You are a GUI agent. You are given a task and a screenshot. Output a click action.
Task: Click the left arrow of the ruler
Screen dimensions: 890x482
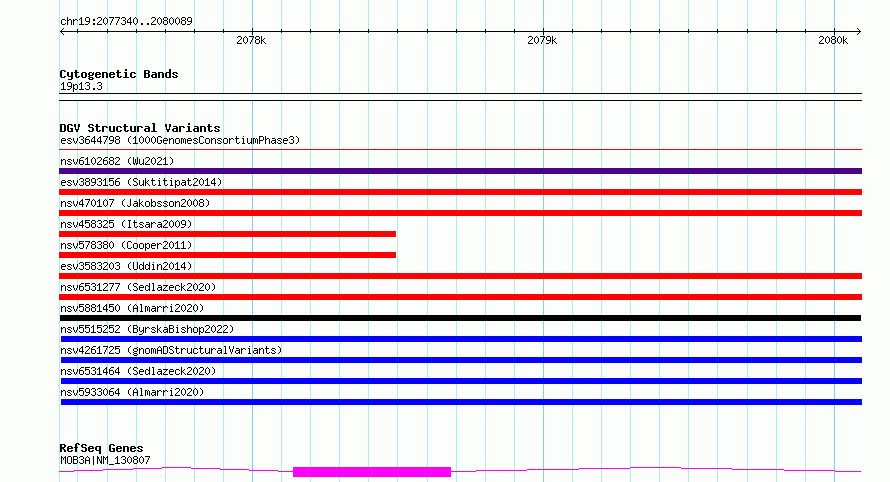62,31
